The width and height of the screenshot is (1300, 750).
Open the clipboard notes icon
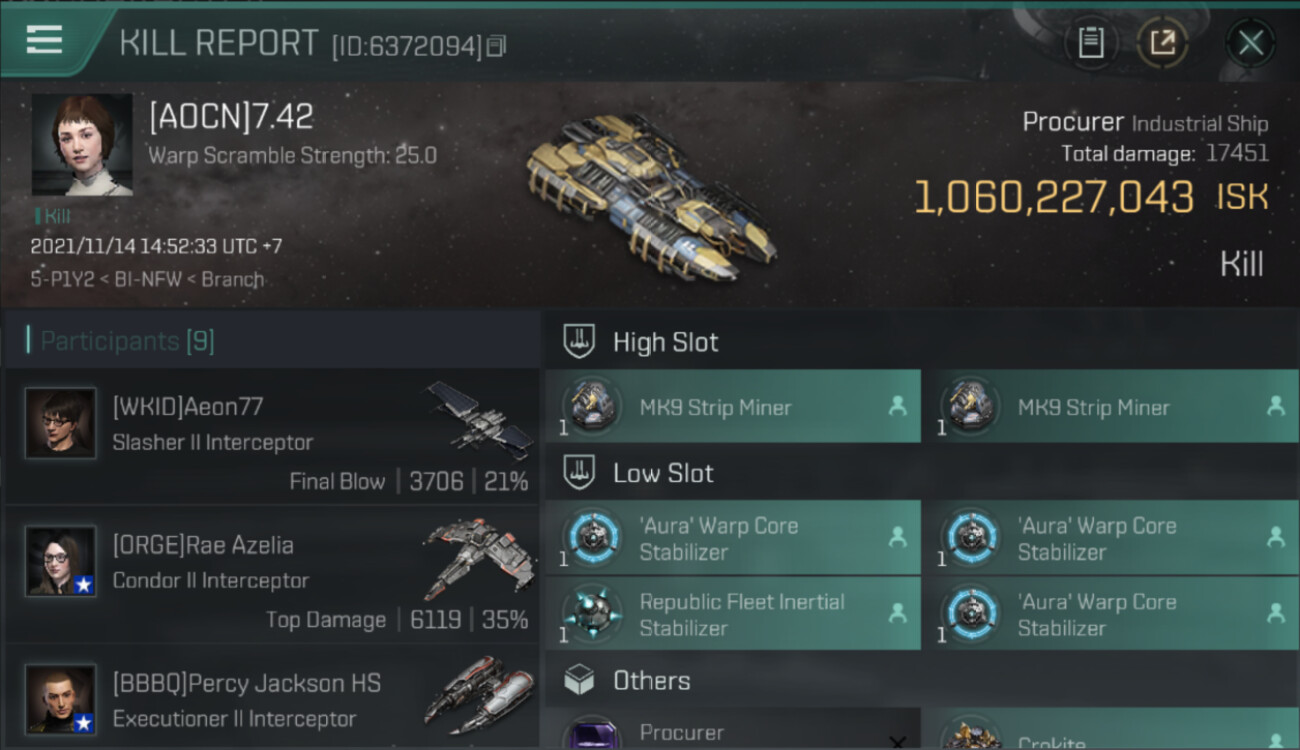[1091, 42]
